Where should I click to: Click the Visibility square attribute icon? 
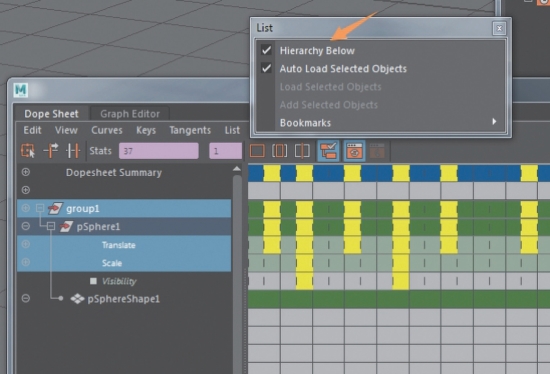tap(93, 281)
